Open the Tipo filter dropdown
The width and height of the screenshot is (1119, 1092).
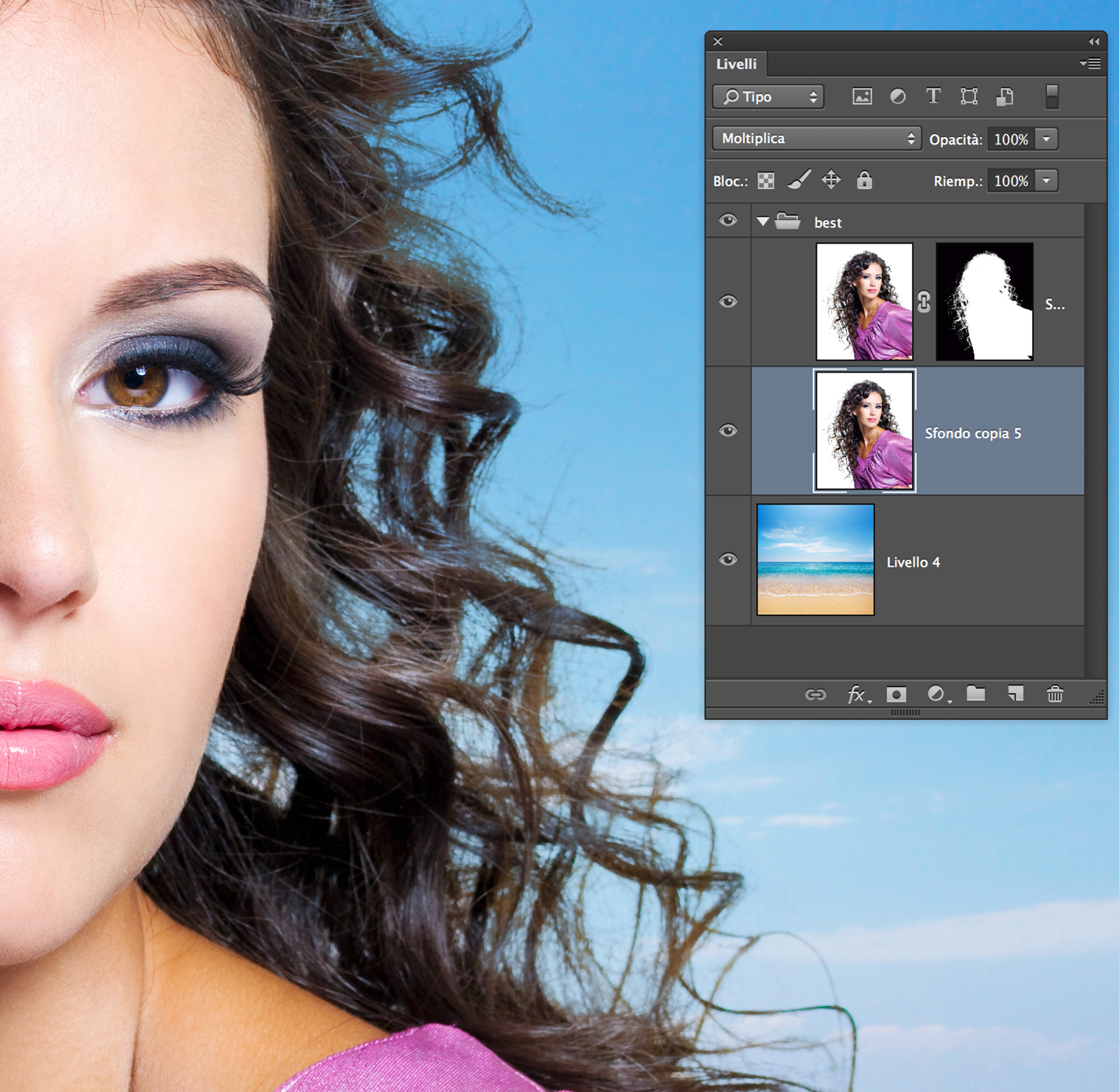pyautogui.click(x=768, y=96)
